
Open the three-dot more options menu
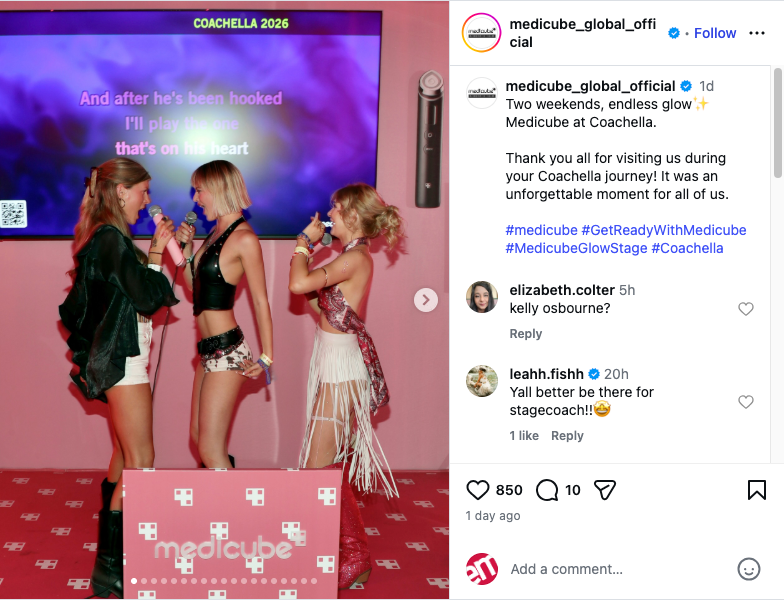756,33
